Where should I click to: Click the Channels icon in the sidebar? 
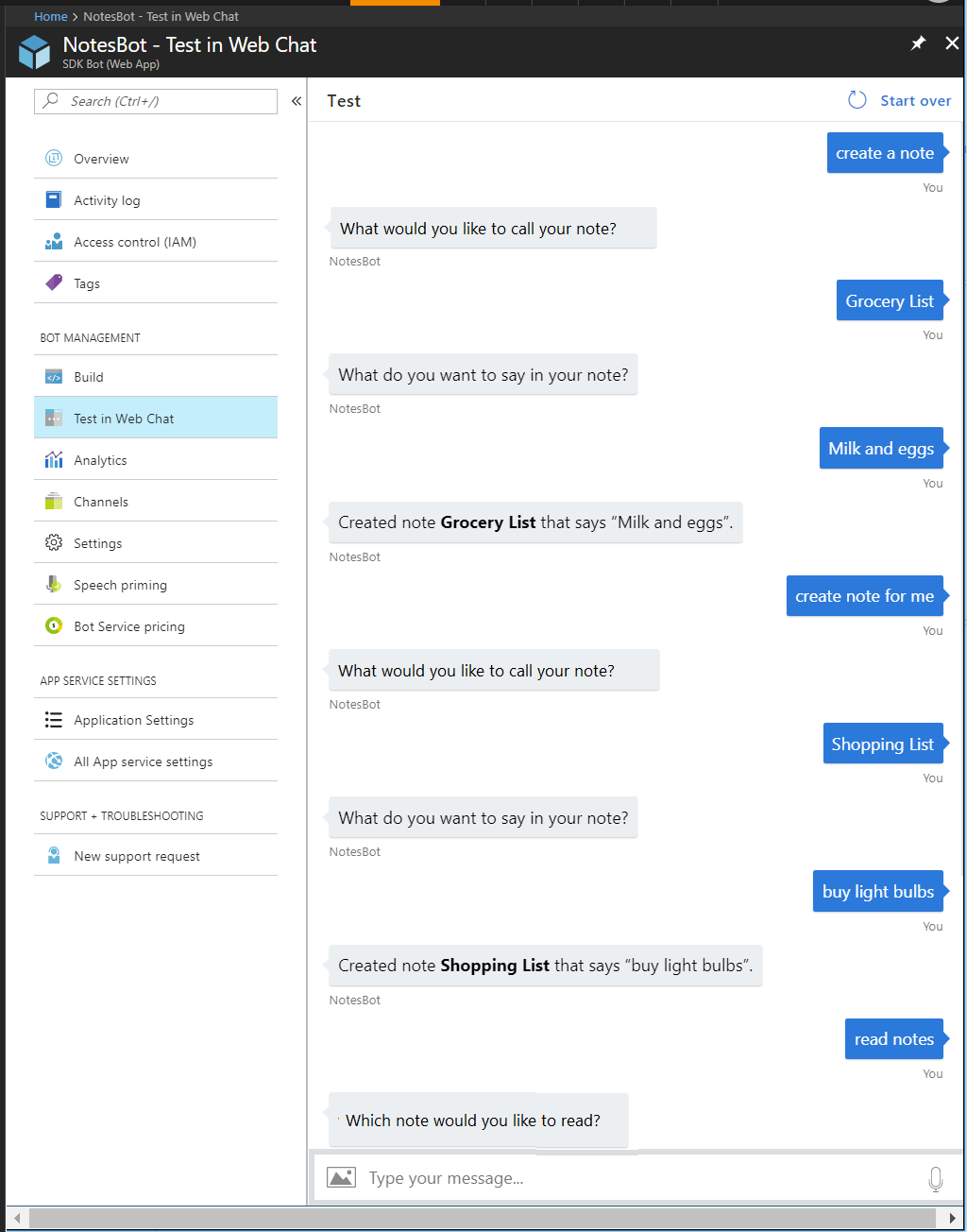pyautogui.click(x=54, y=502)
